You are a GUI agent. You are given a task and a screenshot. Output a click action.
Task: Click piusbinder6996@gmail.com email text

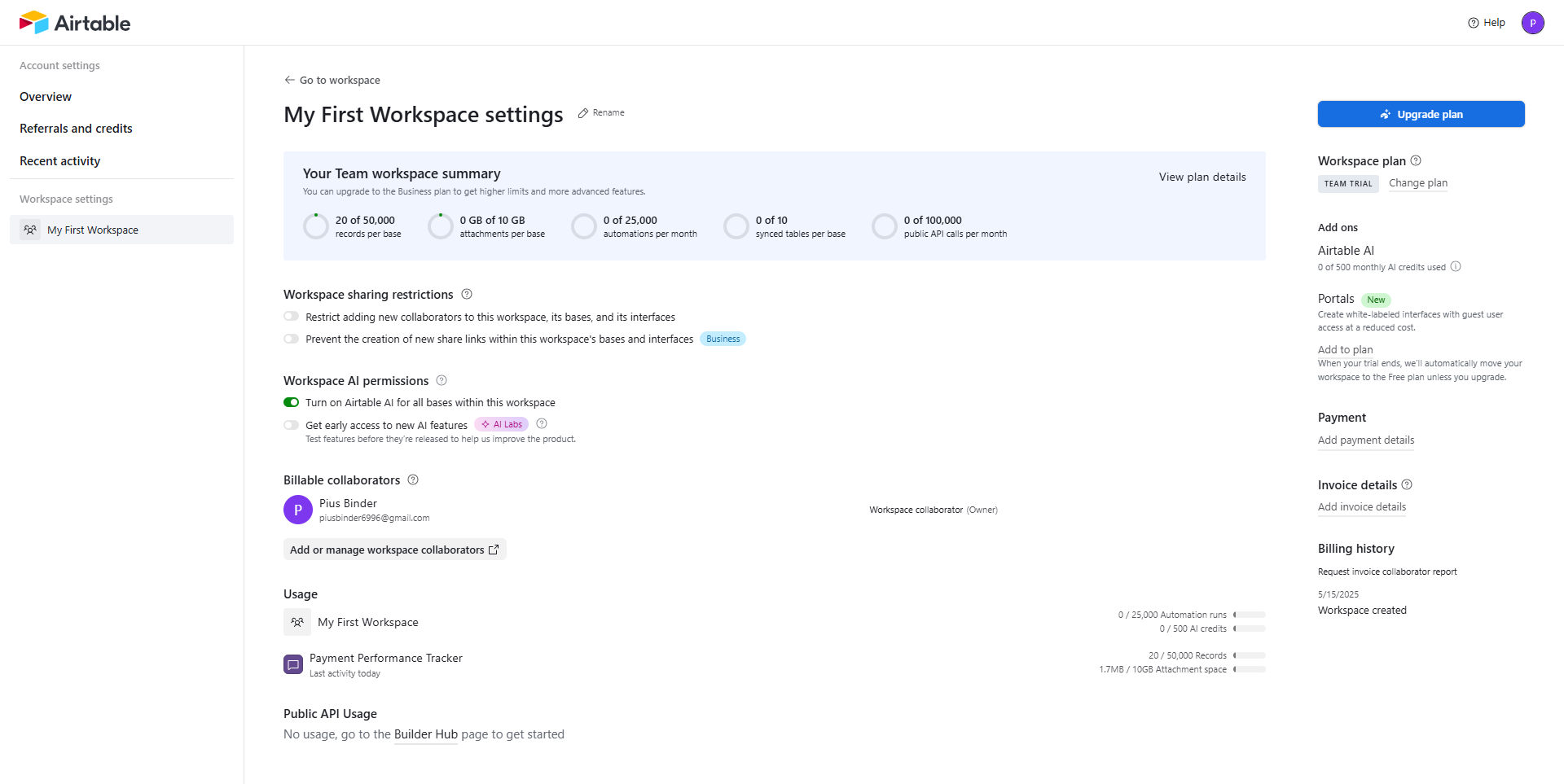[375, 518]
